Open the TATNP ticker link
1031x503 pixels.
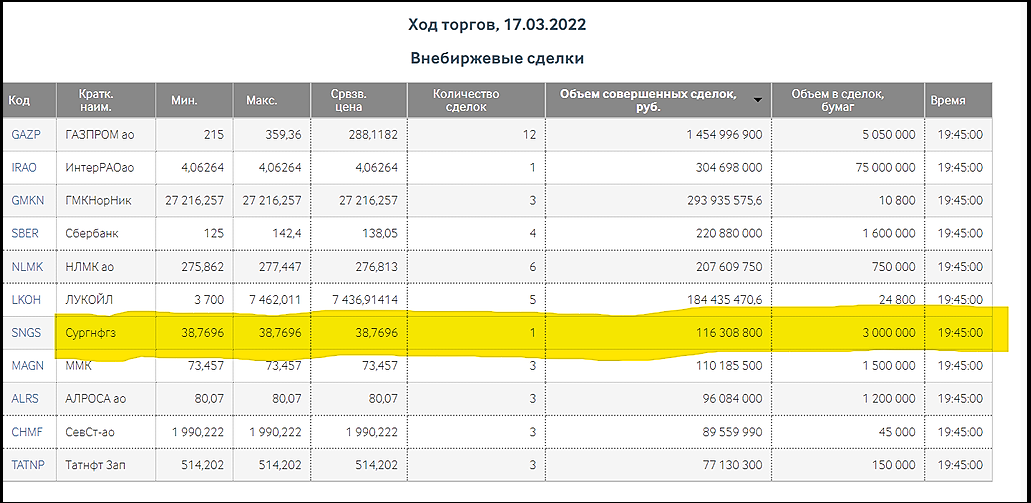[28, 465]
